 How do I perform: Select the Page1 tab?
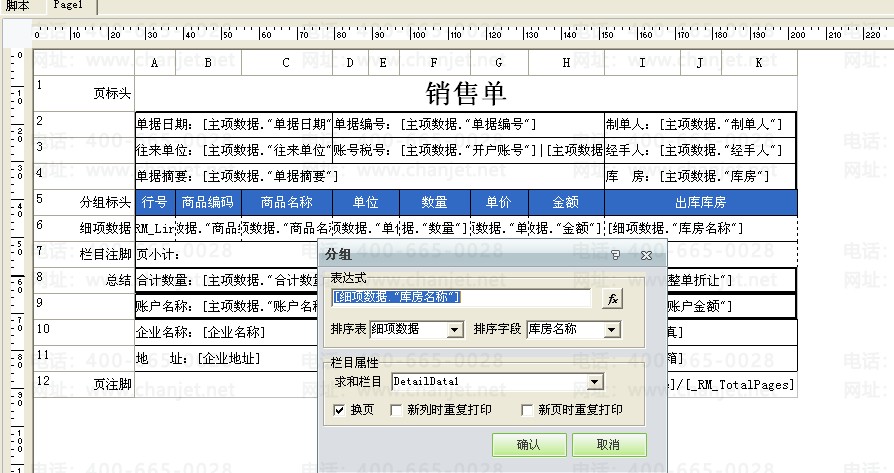point(69,6)
